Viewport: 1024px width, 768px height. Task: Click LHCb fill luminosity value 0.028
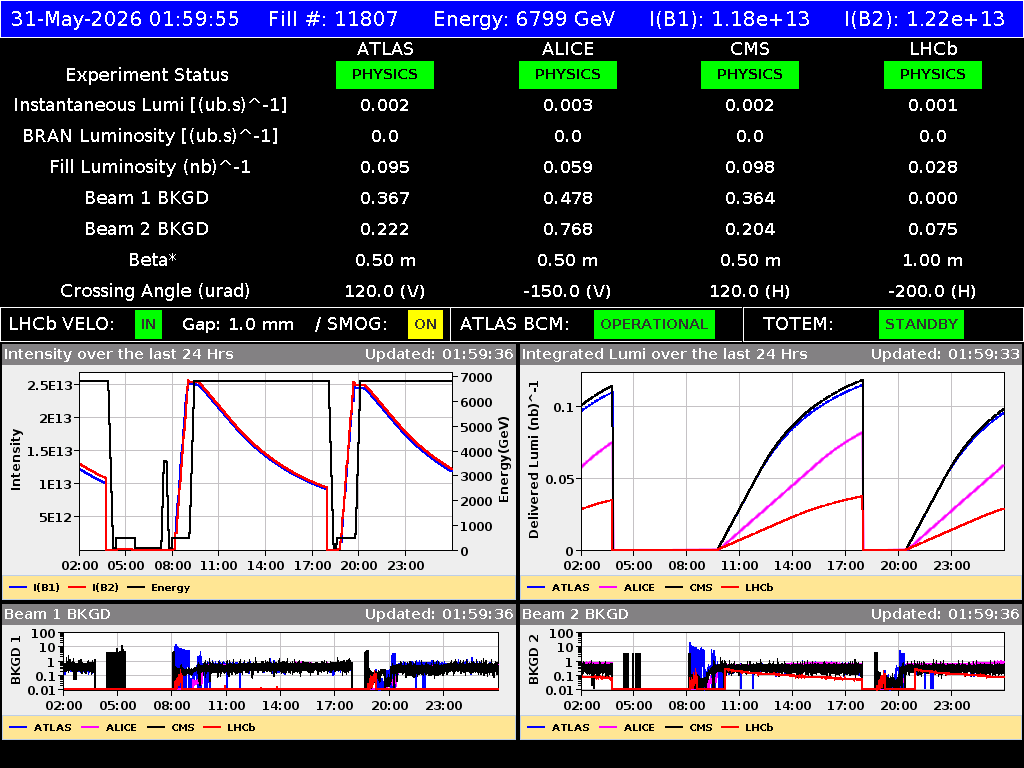pos(933,167)
